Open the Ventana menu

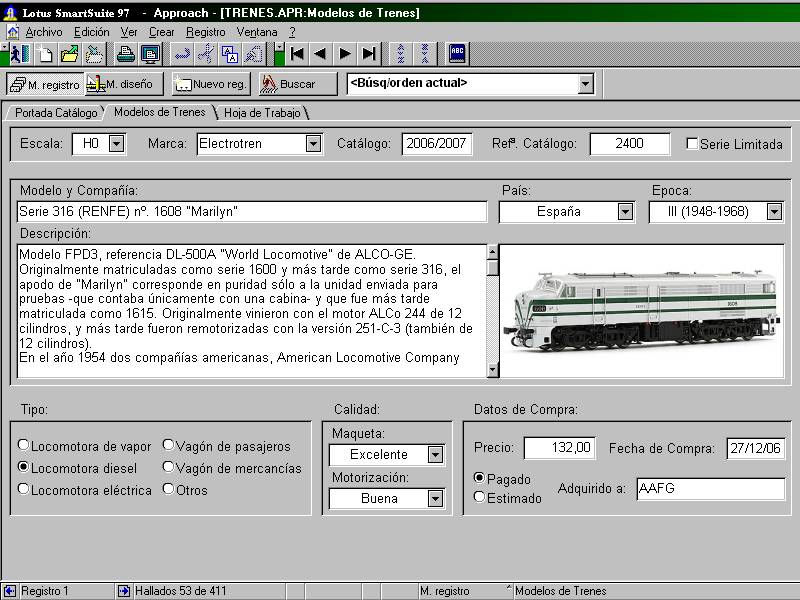257,32
